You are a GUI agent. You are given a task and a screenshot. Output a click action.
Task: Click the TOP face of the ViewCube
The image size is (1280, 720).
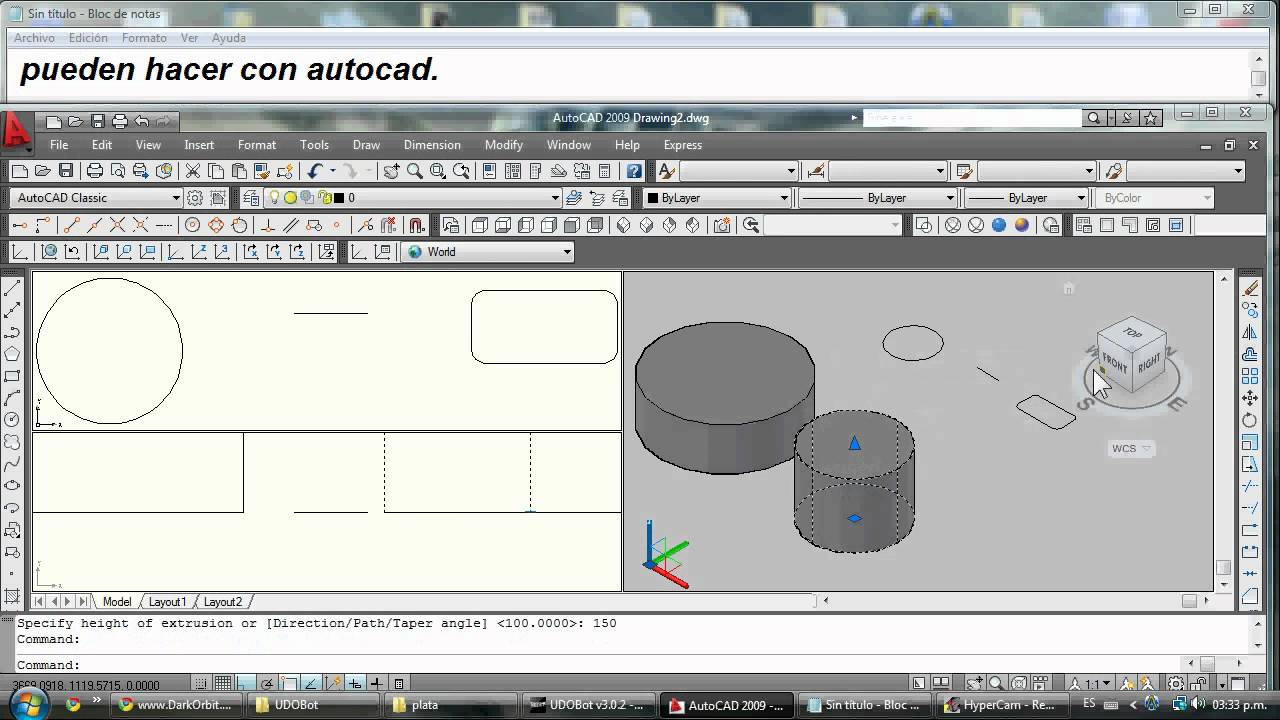point(1132,333)
